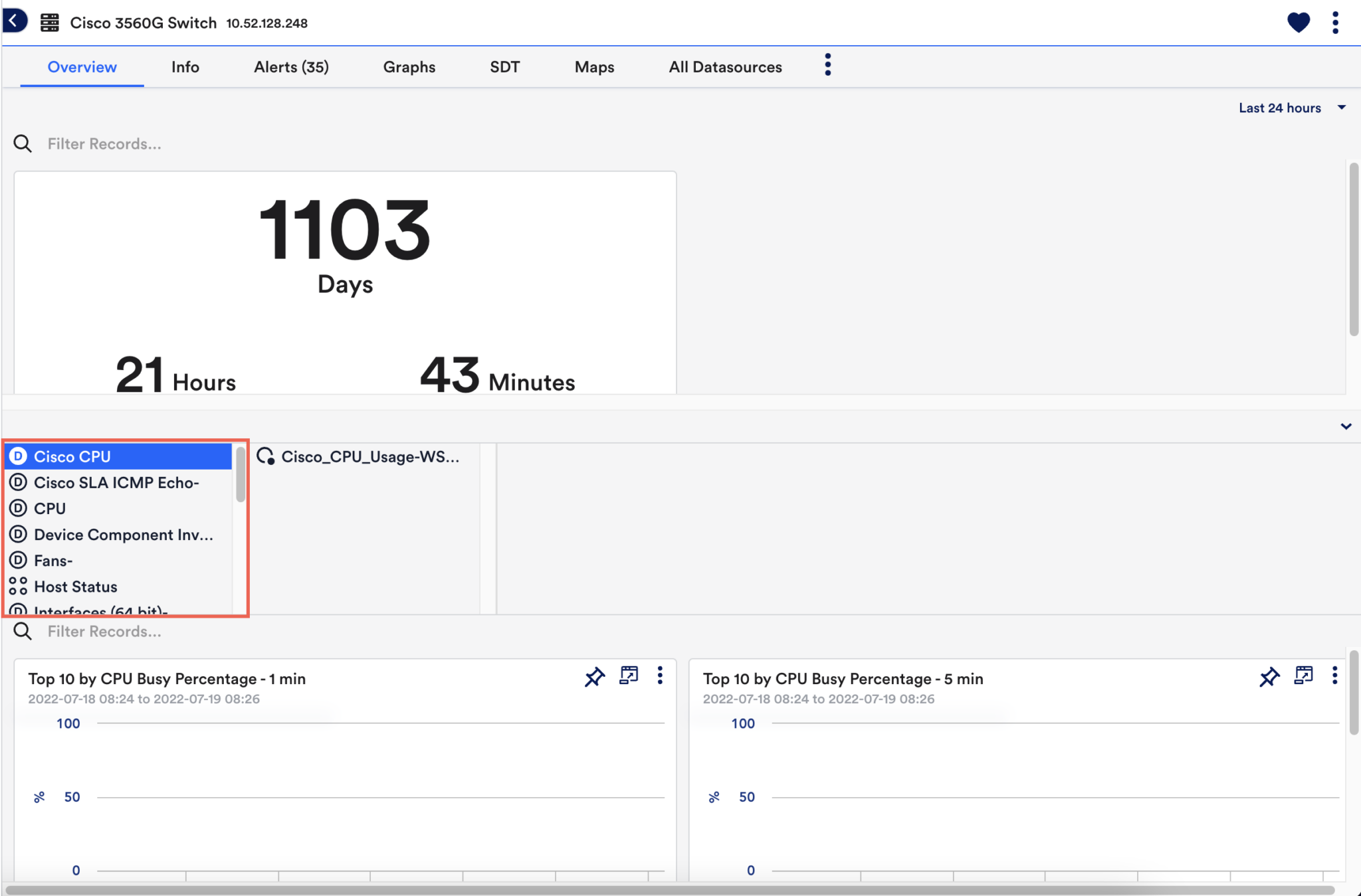Pop out the 1 min CPU graph
Image resolution: width=1361 pixels, height=896 pixels.
coord(627,675)
